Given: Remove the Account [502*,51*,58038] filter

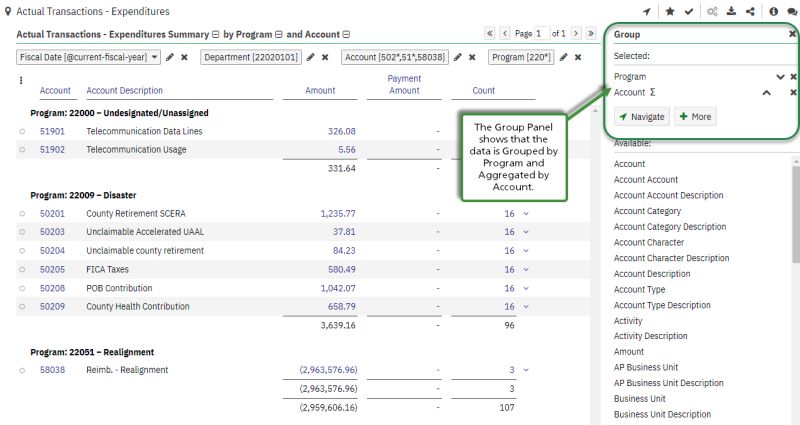Looking at the screenshot, I should 472,57.
